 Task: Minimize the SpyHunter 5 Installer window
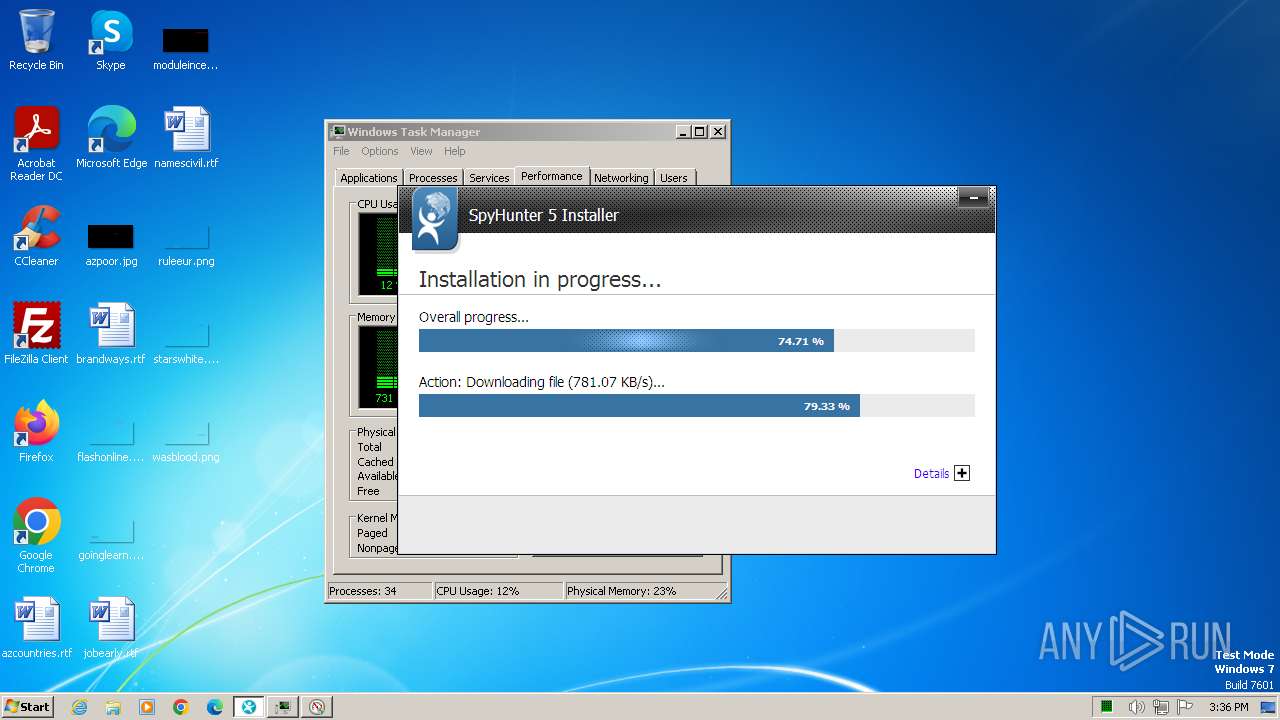[973, 198]
